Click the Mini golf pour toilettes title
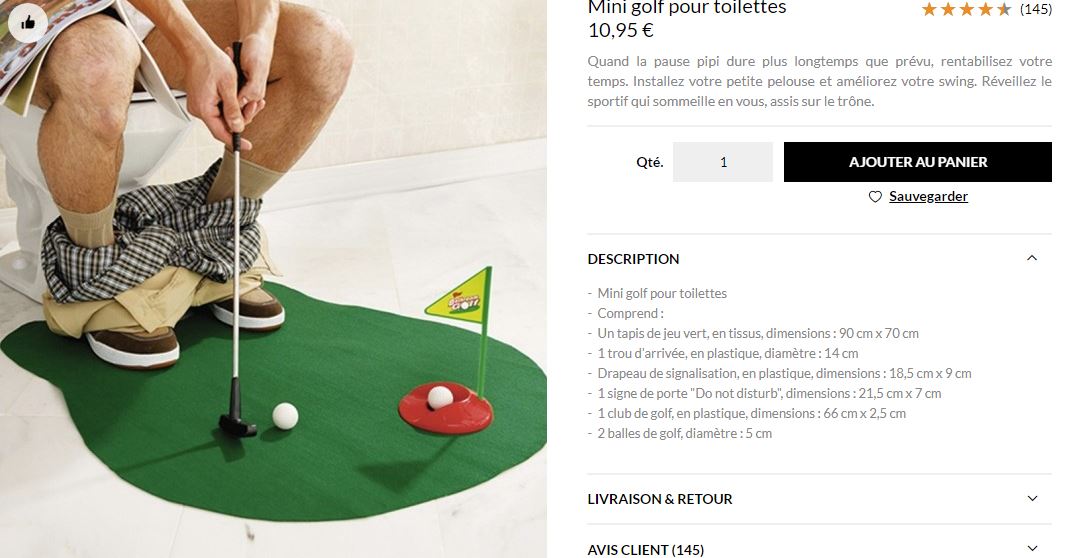Viewport: 1071px width, 558px height. point(686,8)
